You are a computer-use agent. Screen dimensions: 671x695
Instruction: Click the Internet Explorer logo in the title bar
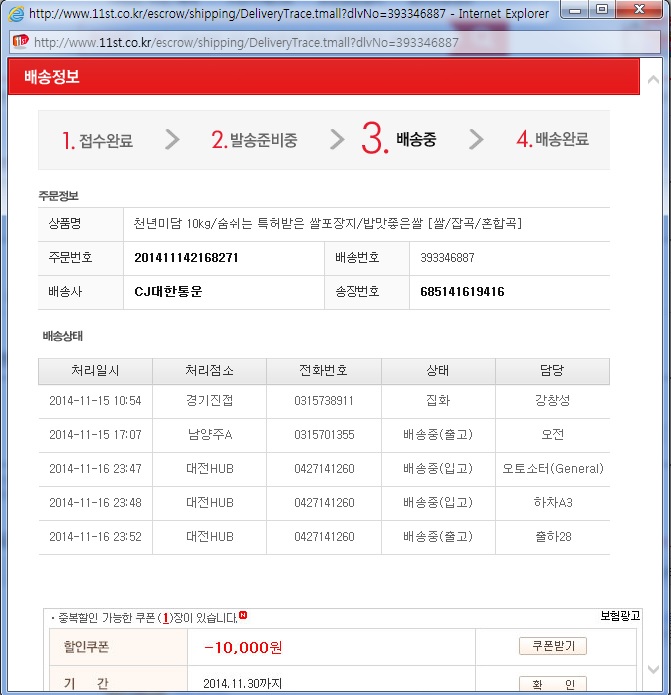pos(16,14)
